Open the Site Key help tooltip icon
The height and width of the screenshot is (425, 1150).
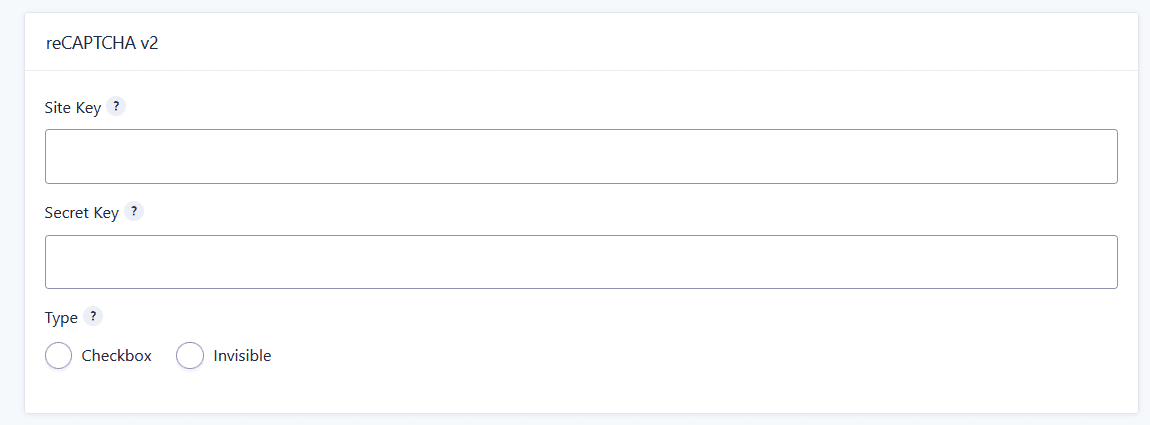pyautogui.click(x=116, y=106)
